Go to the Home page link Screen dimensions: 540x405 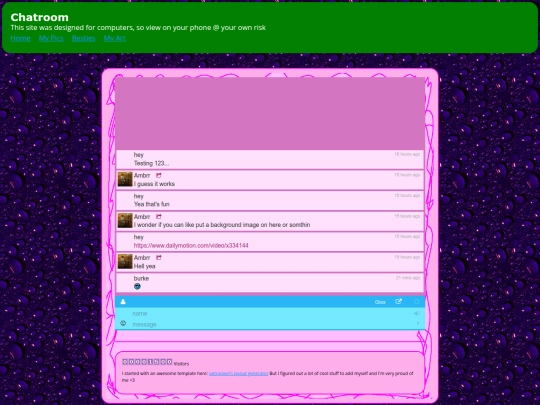click(20, 38)
